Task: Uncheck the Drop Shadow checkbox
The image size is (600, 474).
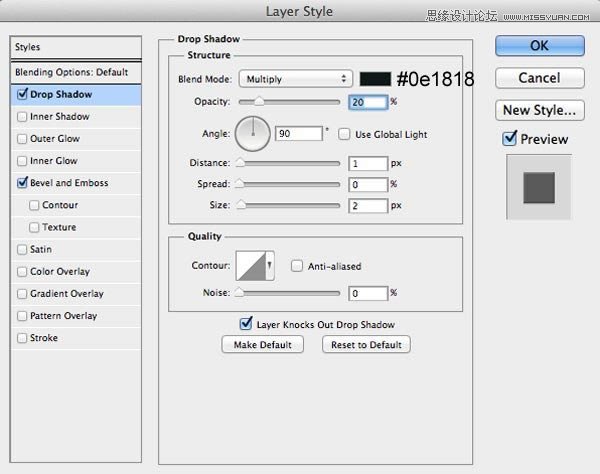Action: point(22,94)
